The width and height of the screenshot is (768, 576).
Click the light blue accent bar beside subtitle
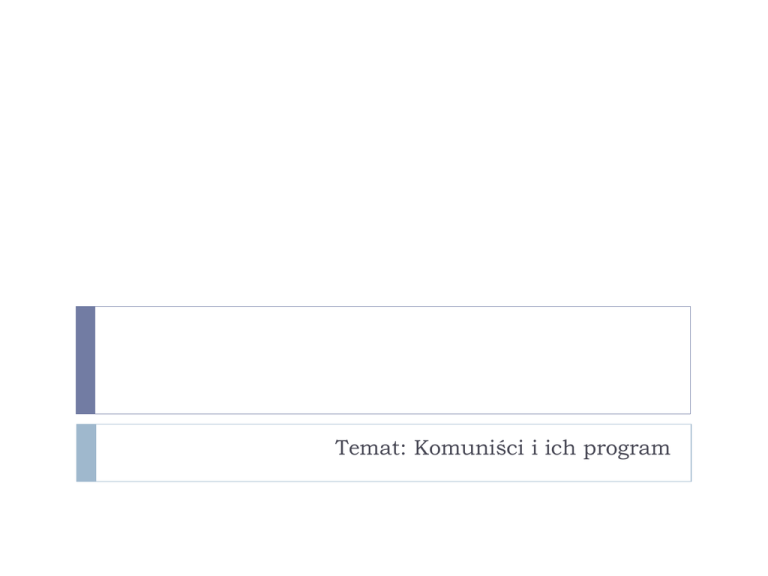pos(86,452)
